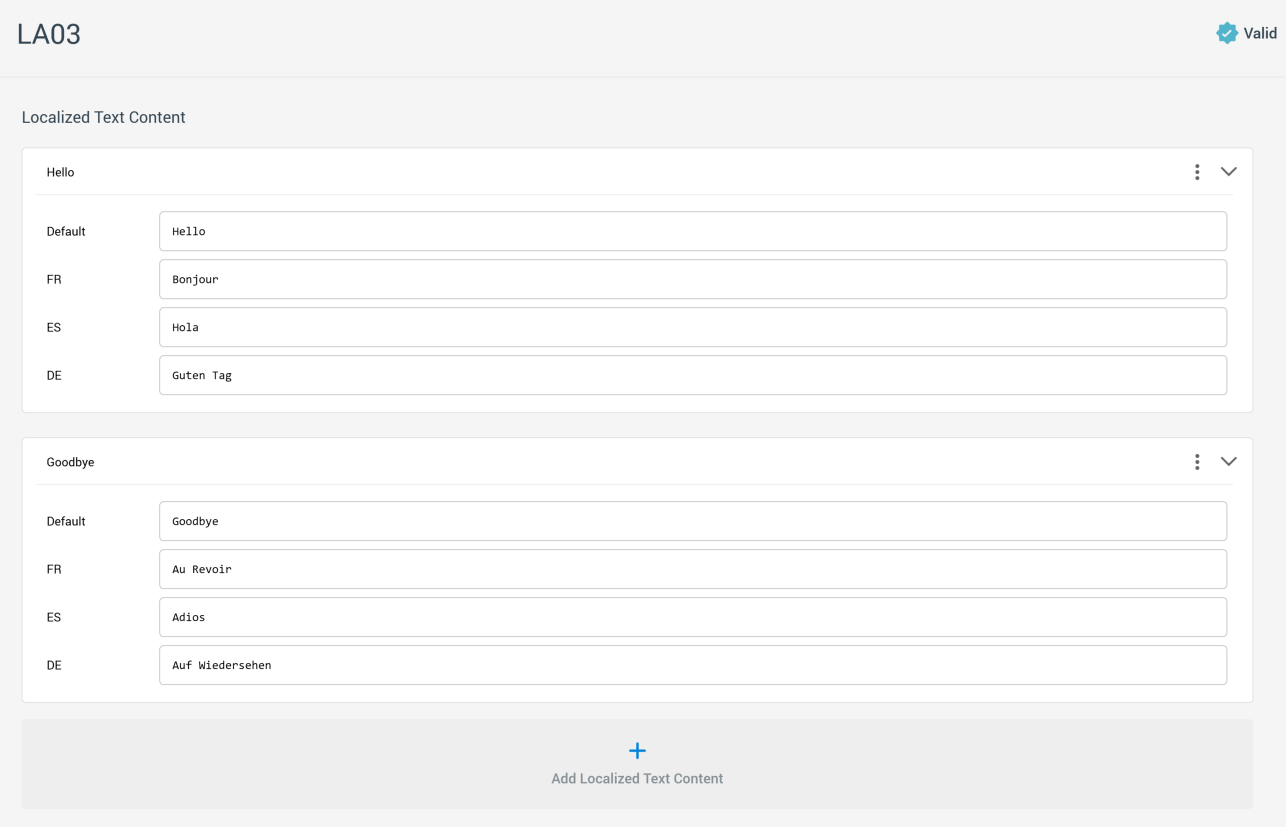Click the Default field containing Goodbye
The width and height of the screenshot is (1286, 827).
692,521
